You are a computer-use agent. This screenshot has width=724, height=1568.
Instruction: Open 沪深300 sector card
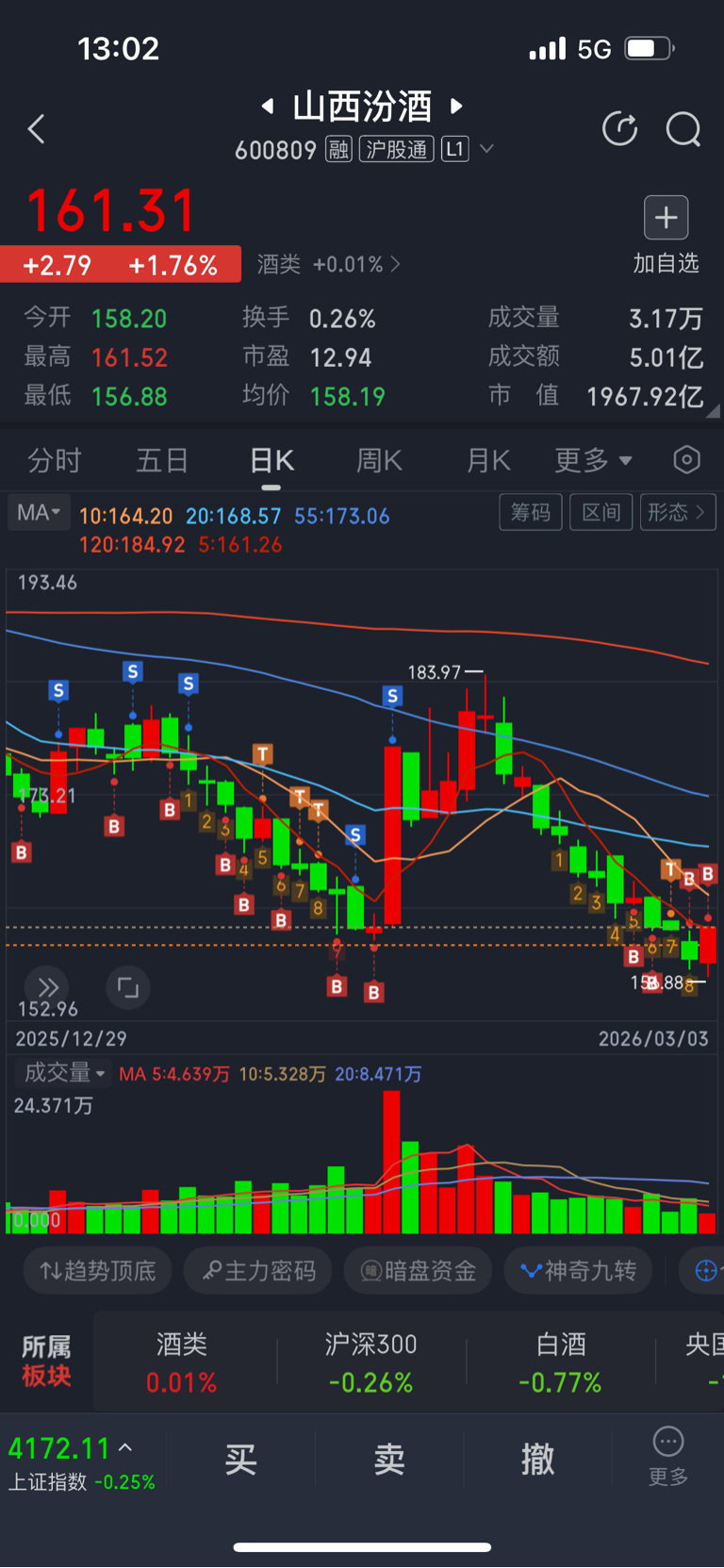click(x=371, y=1362)
